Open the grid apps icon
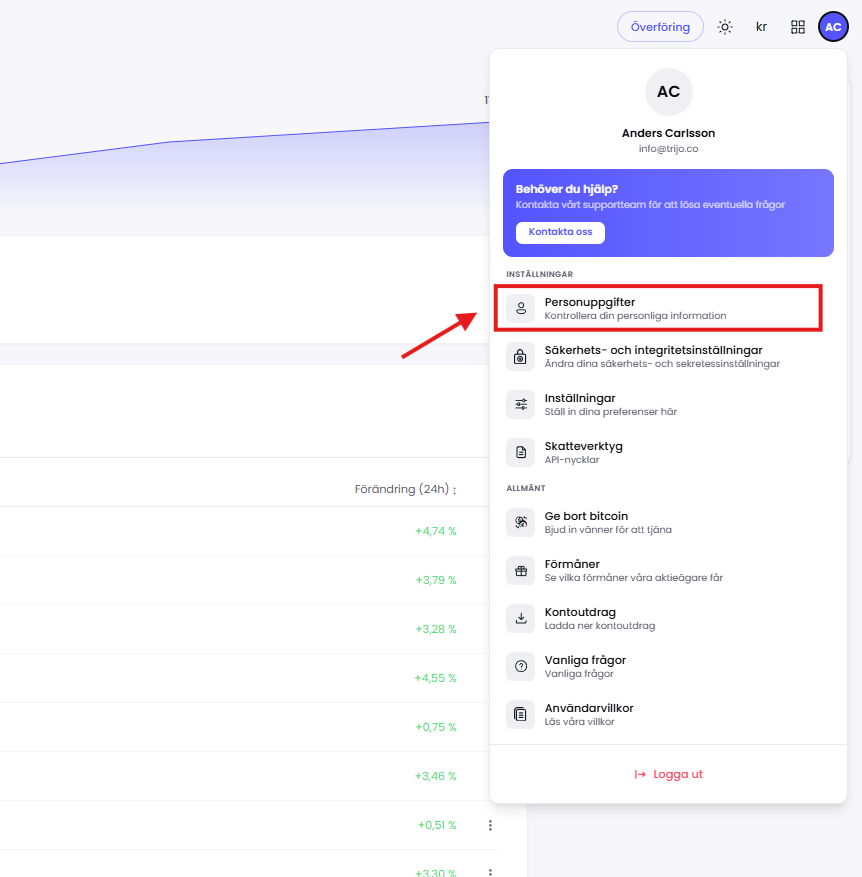The image size is (862, 877). click(x=798, y=27)
